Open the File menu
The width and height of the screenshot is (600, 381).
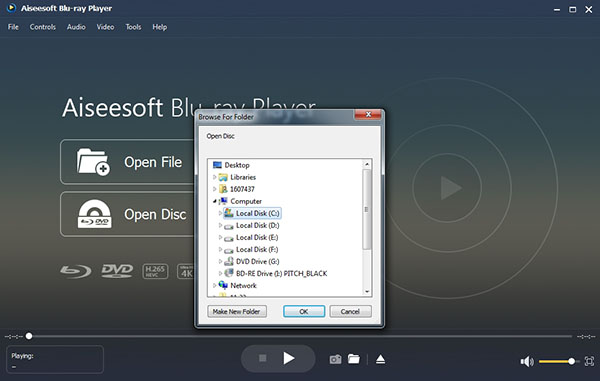coord(13,27)
